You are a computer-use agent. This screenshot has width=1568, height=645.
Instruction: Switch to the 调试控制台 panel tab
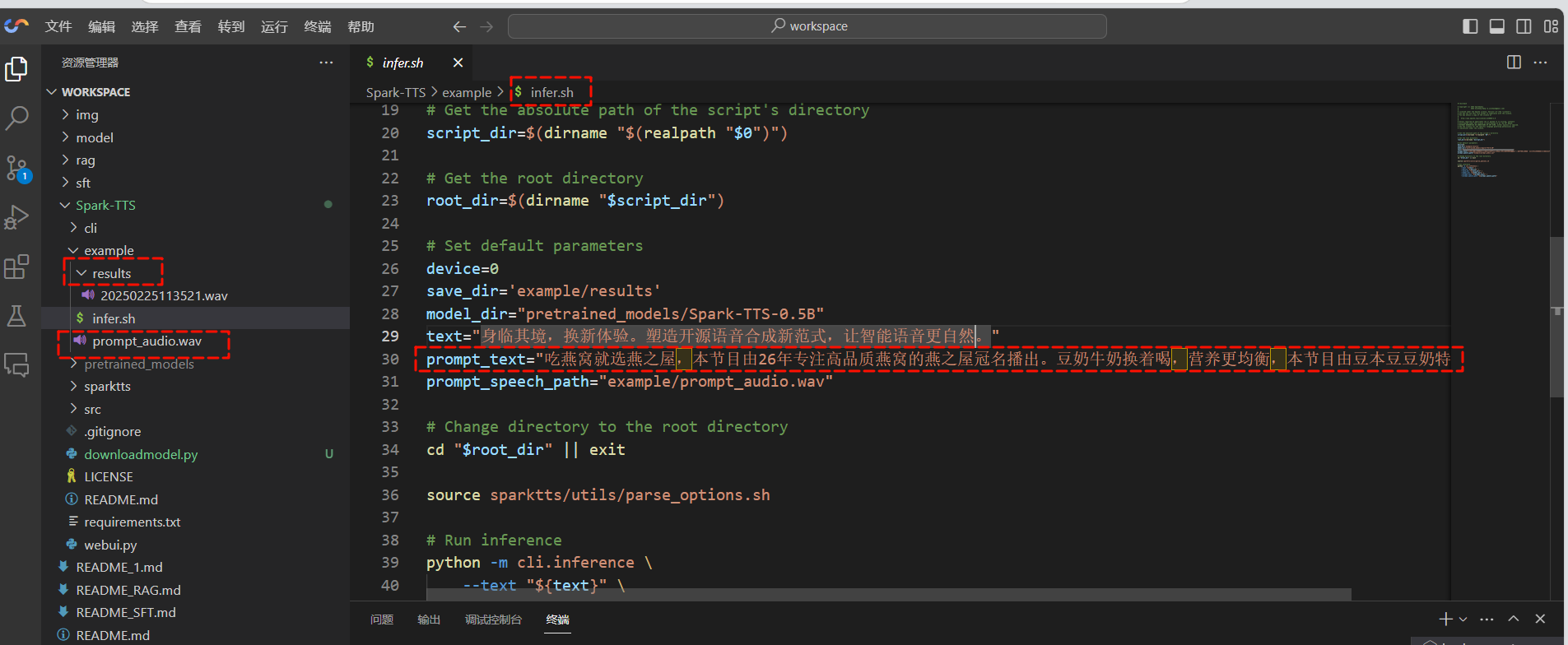point(493,619)
